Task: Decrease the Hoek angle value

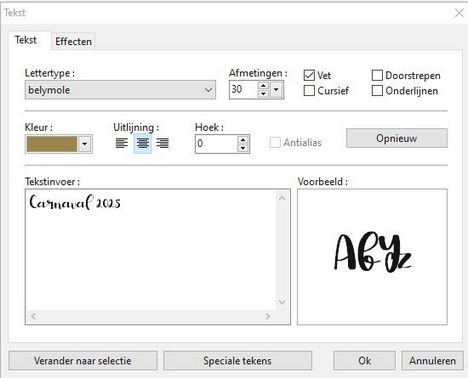Action: (x=243, y=148)
